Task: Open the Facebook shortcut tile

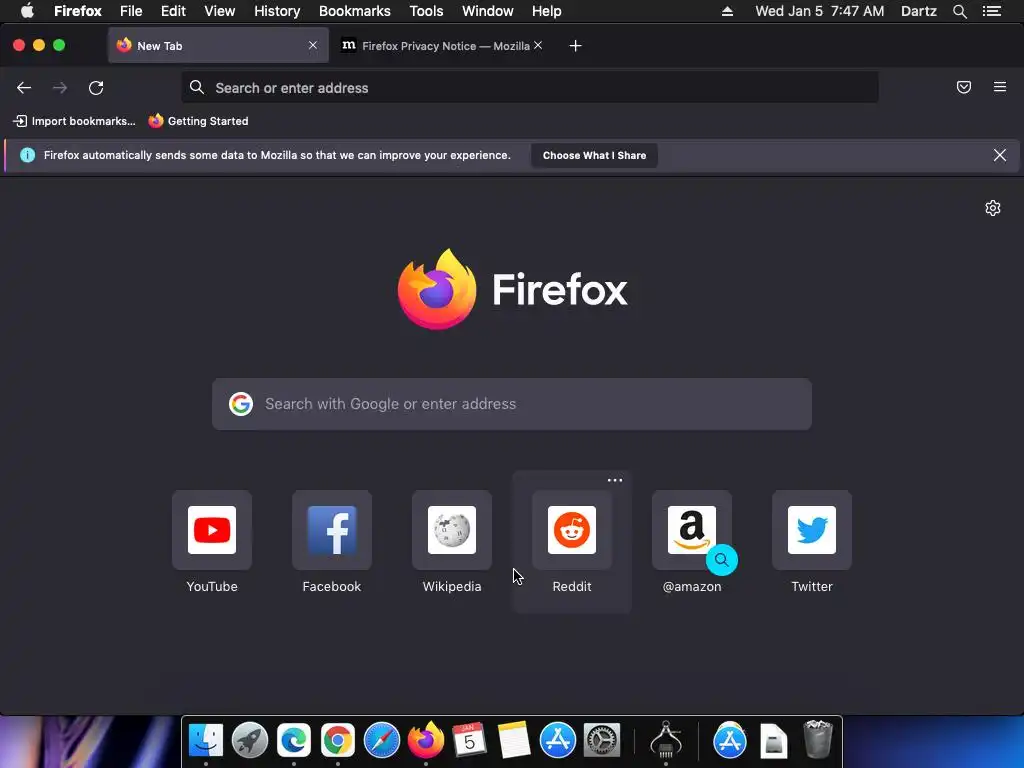Action: [x=332, y=530]
